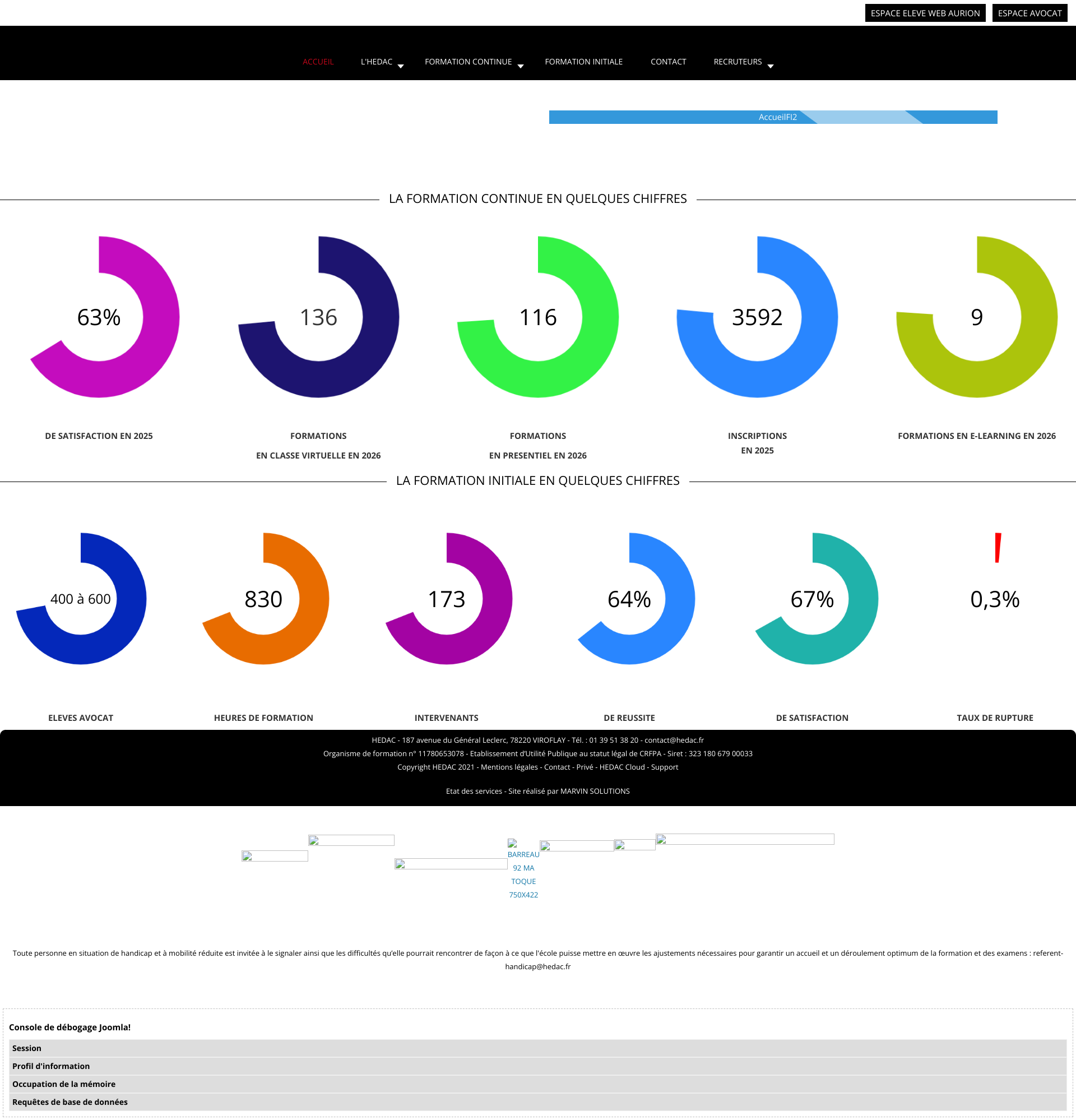
Task: Open the footer Contact link
Action: click(556, 767)
